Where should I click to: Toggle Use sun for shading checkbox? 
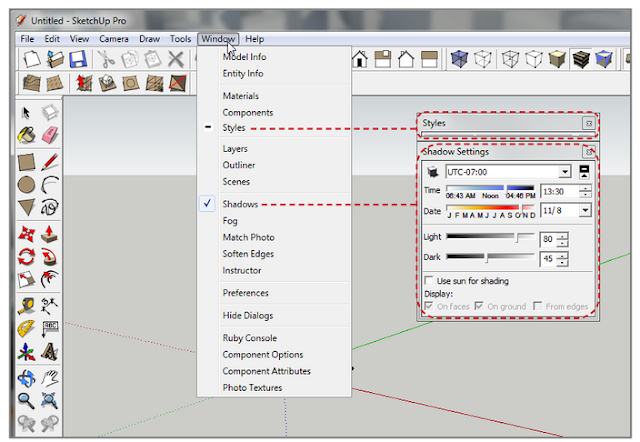[429, 281]
